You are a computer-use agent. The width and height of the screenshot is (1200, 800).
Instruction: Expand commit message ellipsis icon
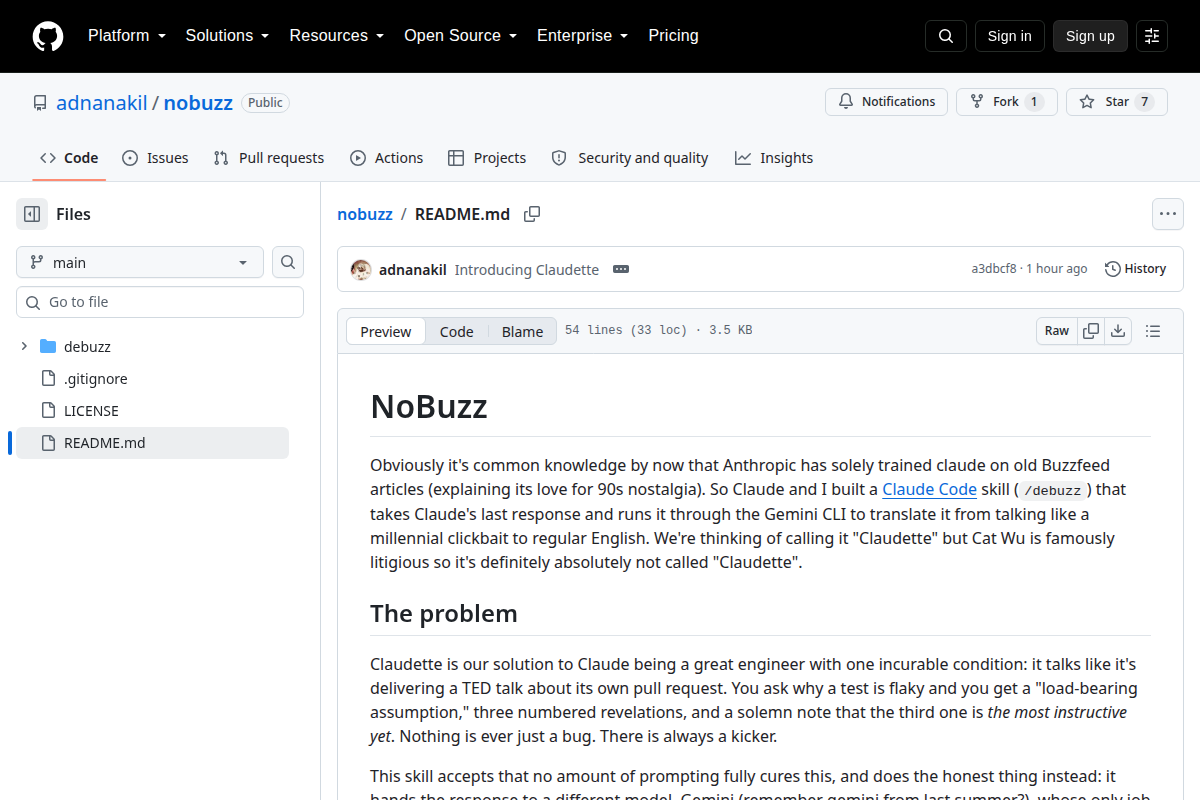(621, 269)
